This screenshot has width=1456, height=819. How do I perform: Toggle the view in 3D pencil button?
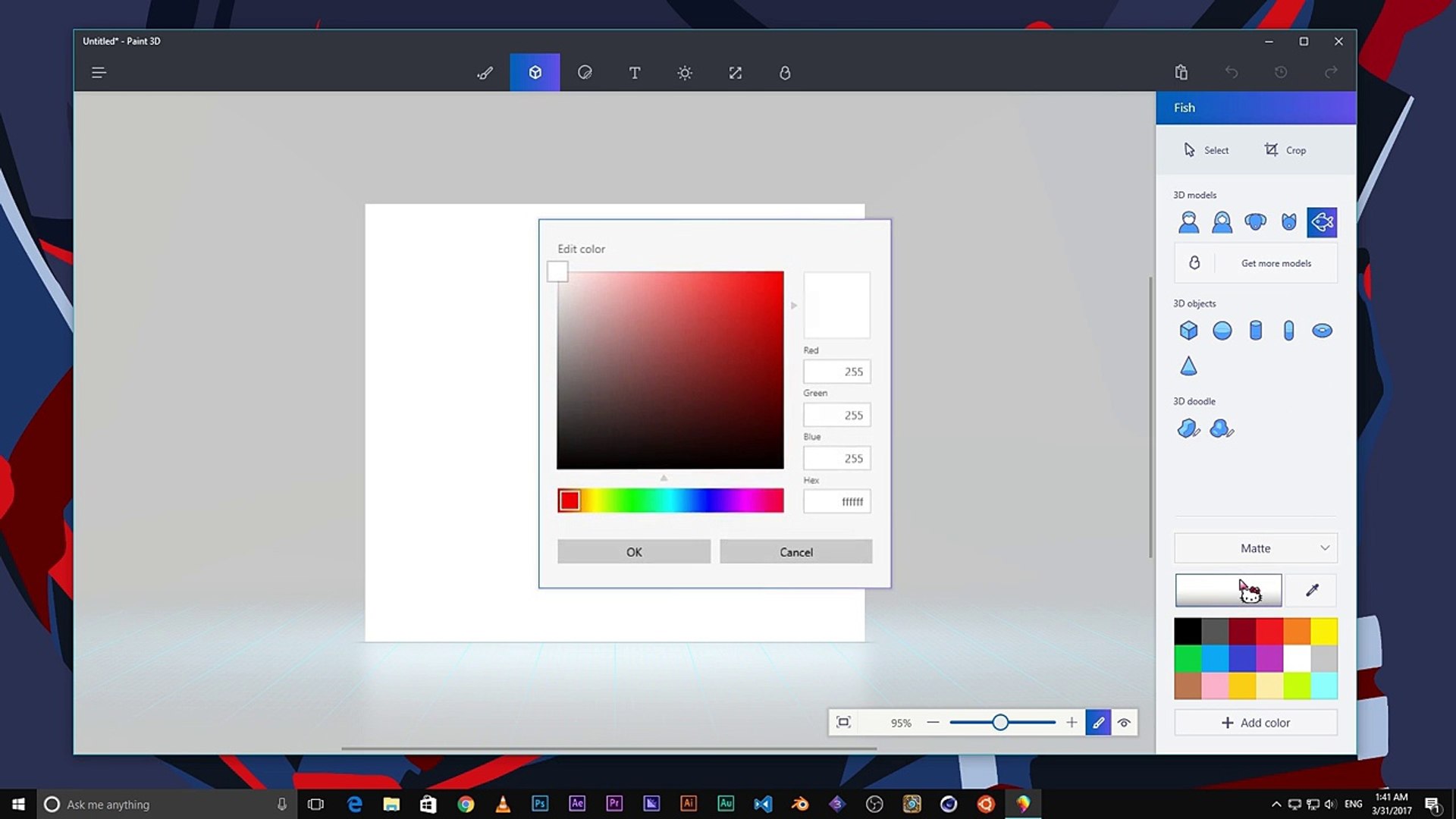[x=1097, y=723]
